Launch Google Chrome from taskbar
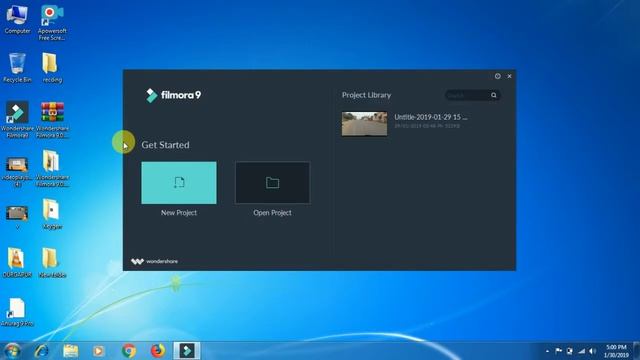Screen dimensions: 640x360 pos(129,351)
